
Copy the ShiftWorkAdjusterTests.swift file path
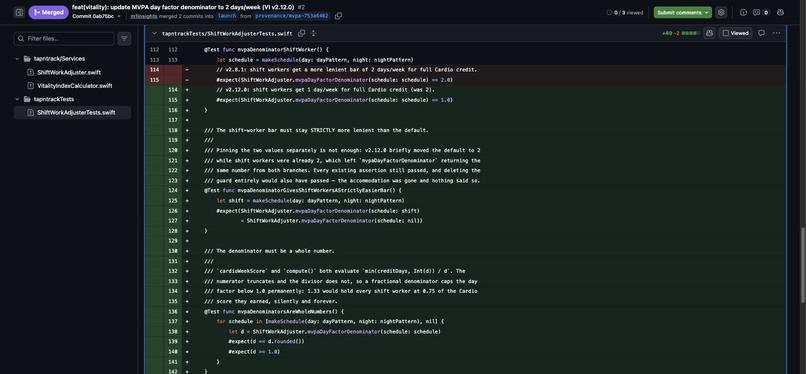click(x=301, y=33)
